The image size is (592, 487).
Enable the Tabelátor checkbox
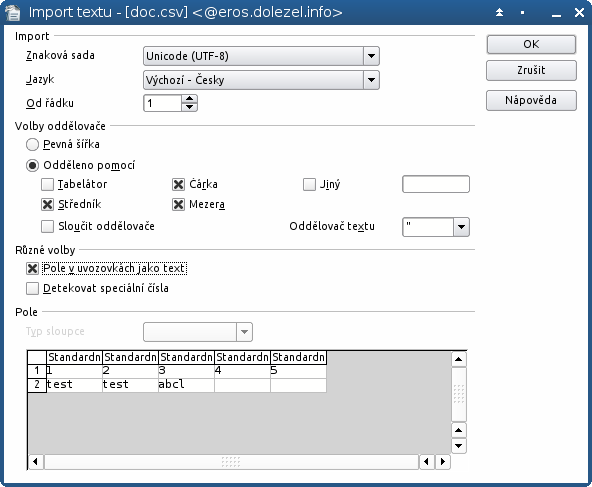pos(47,185)
